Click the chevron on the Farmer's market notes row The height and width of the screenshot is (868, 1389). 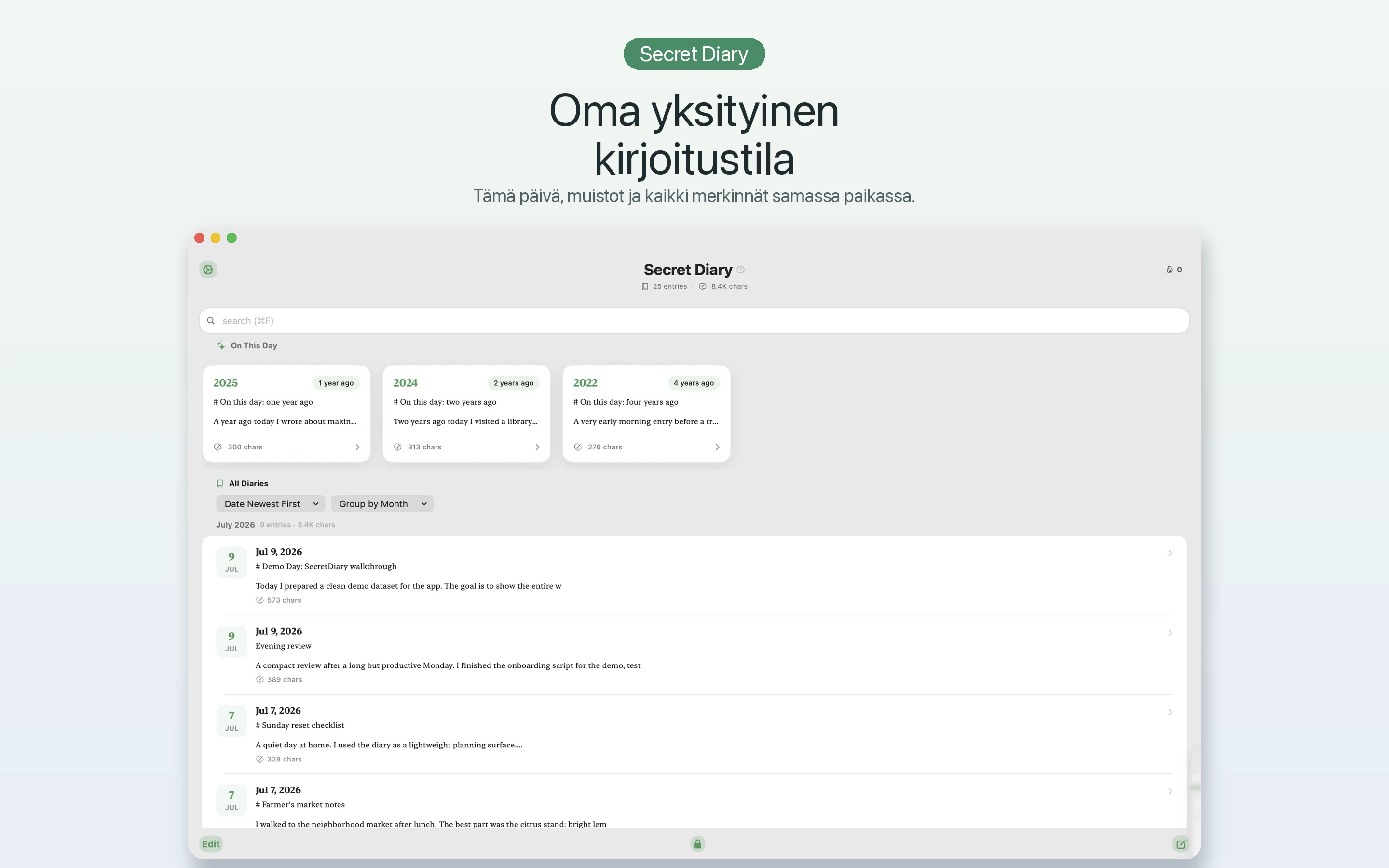click(x=1170, y=791)
